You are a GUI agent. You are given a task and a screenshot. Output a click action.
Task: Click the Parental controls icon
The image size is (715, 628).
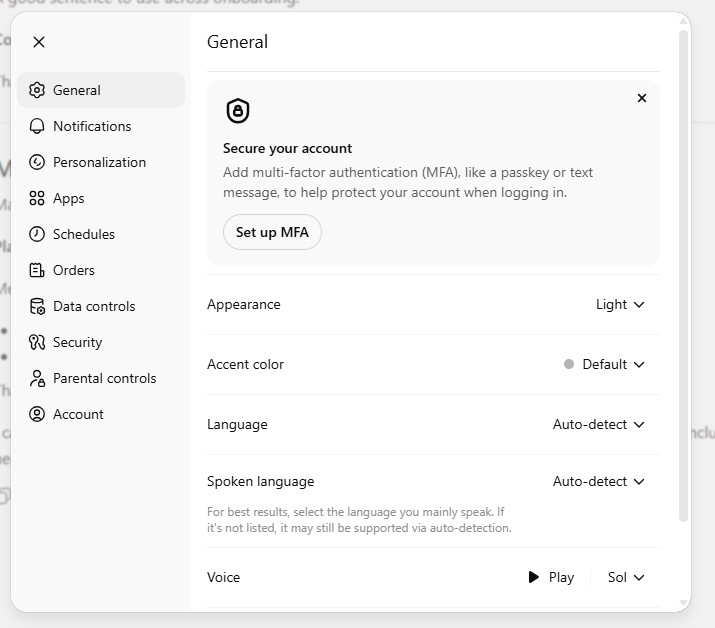pyautogui.click(x=37, y=378)
